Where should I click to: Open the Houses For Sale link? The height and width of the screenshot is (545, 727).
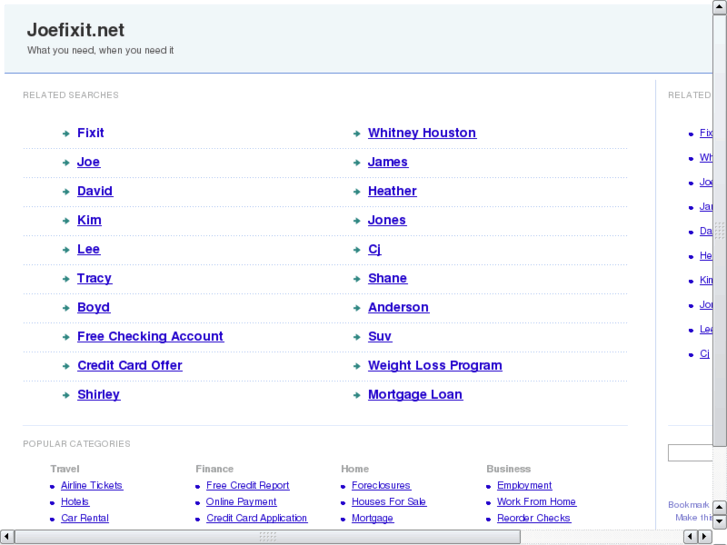[x=388, y=502]
